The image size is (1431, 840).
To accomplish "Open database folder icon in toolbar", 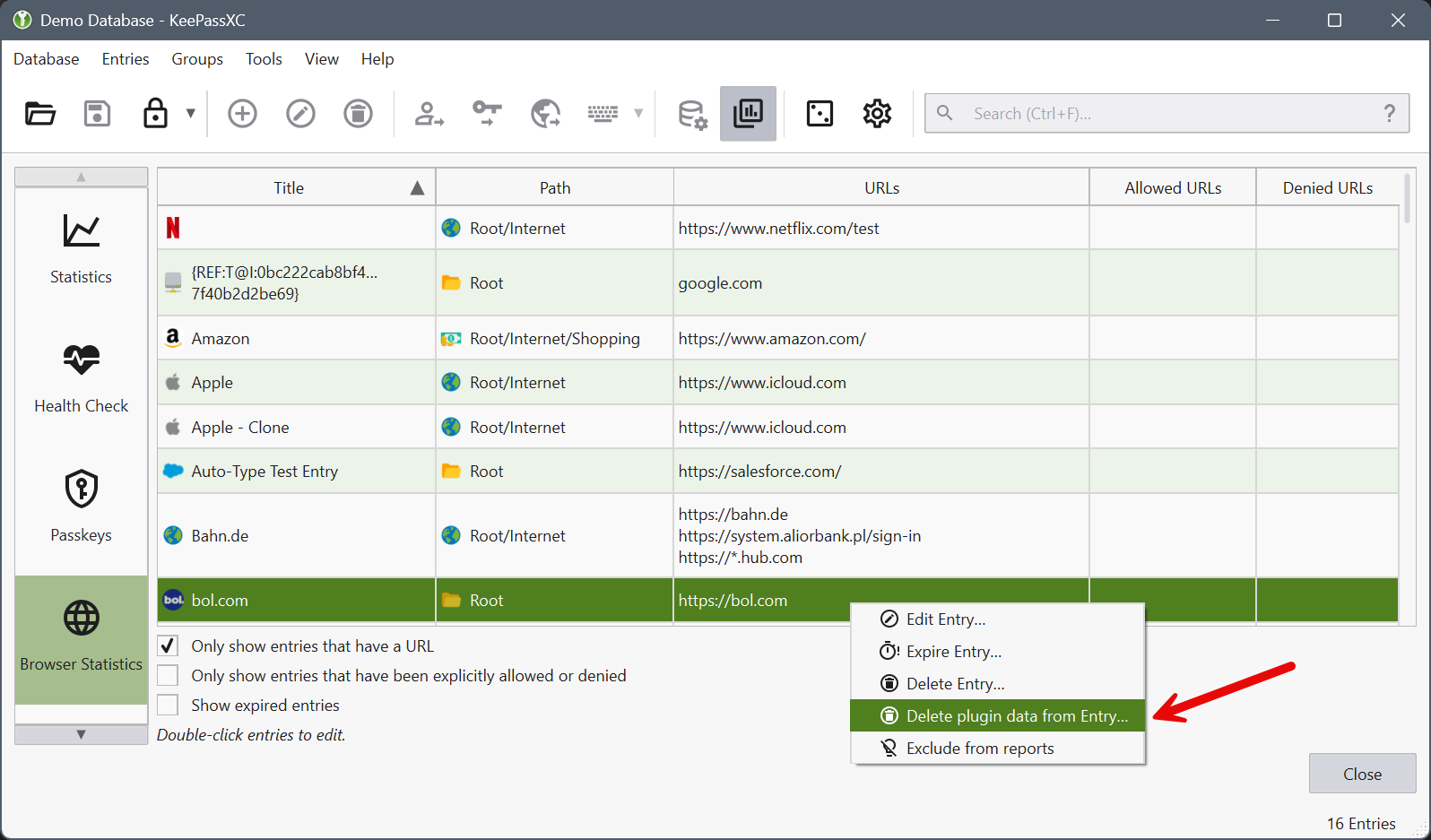I will coord(40,114).
